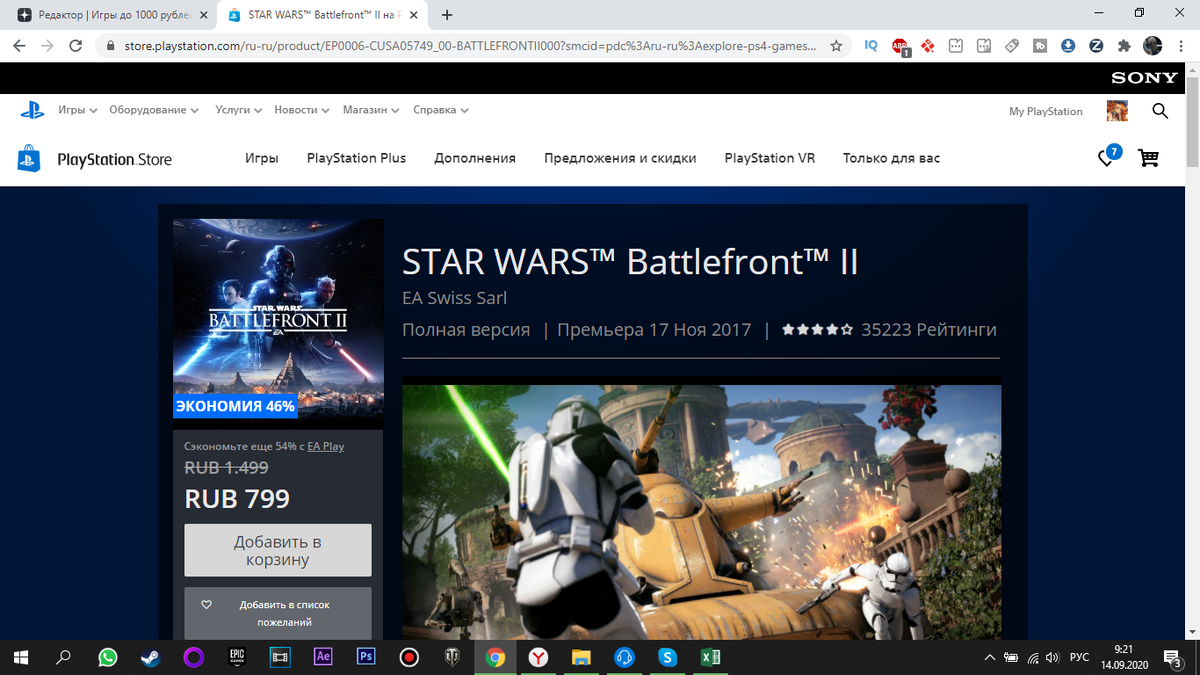Image resolution: width=1200 pixels, height=675 pixels.
Task: Click the user avatar next to My PlayStation
Action: (1117, 110)
